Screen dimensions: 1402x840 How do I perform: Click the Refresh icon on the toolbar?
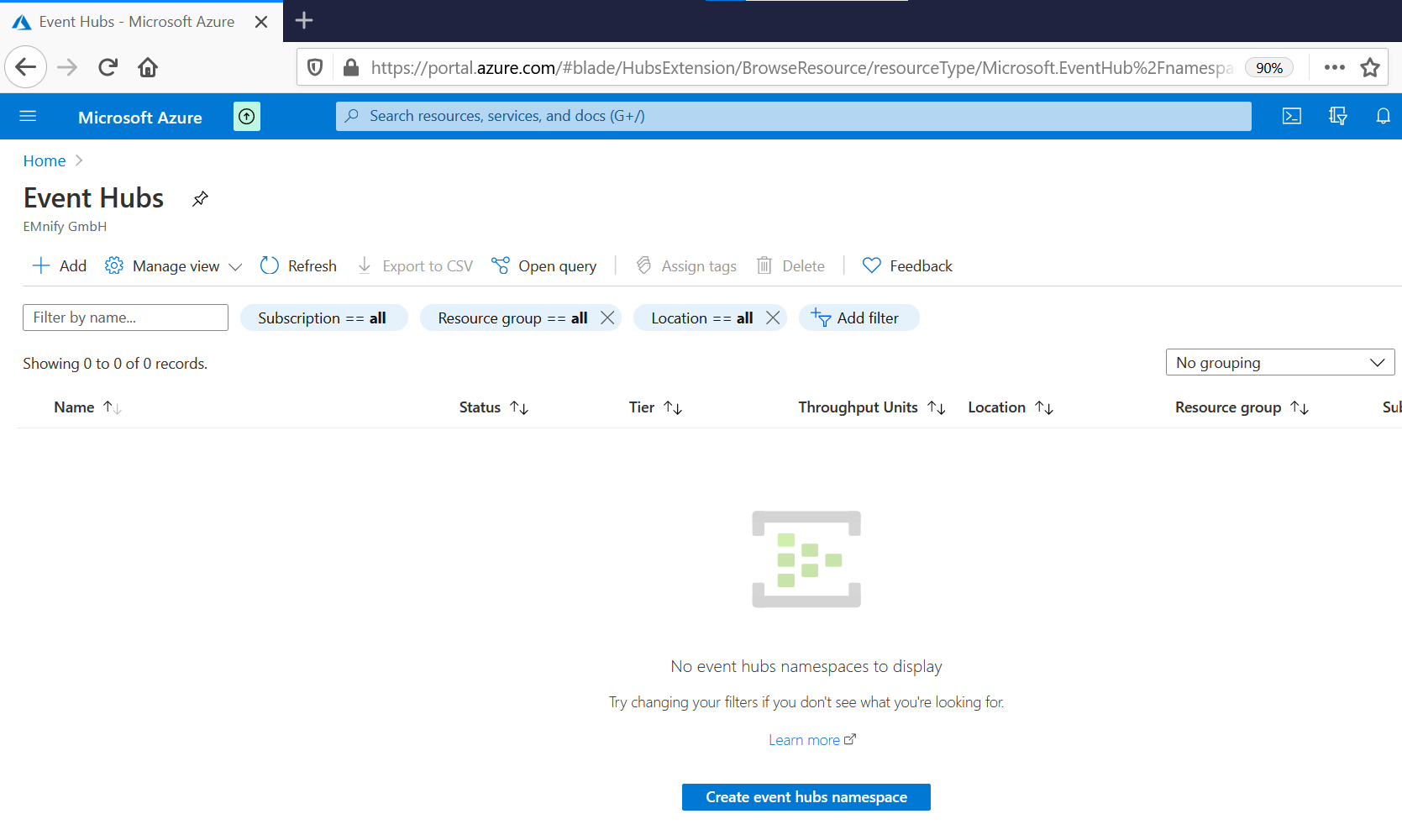point(269,265)
